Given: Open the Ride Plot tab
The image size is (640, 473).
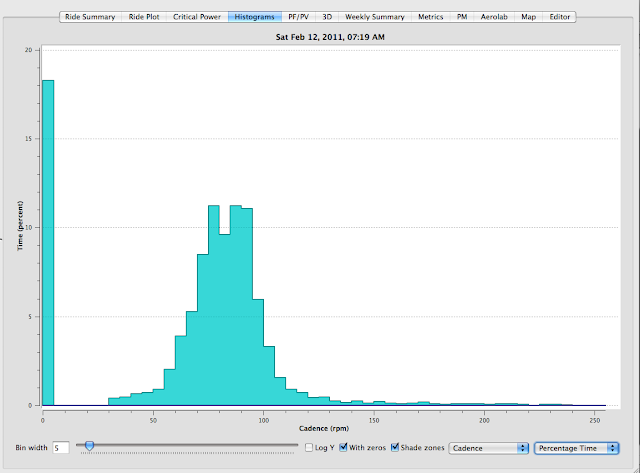Looking at the screenshot, I should 144,17.
